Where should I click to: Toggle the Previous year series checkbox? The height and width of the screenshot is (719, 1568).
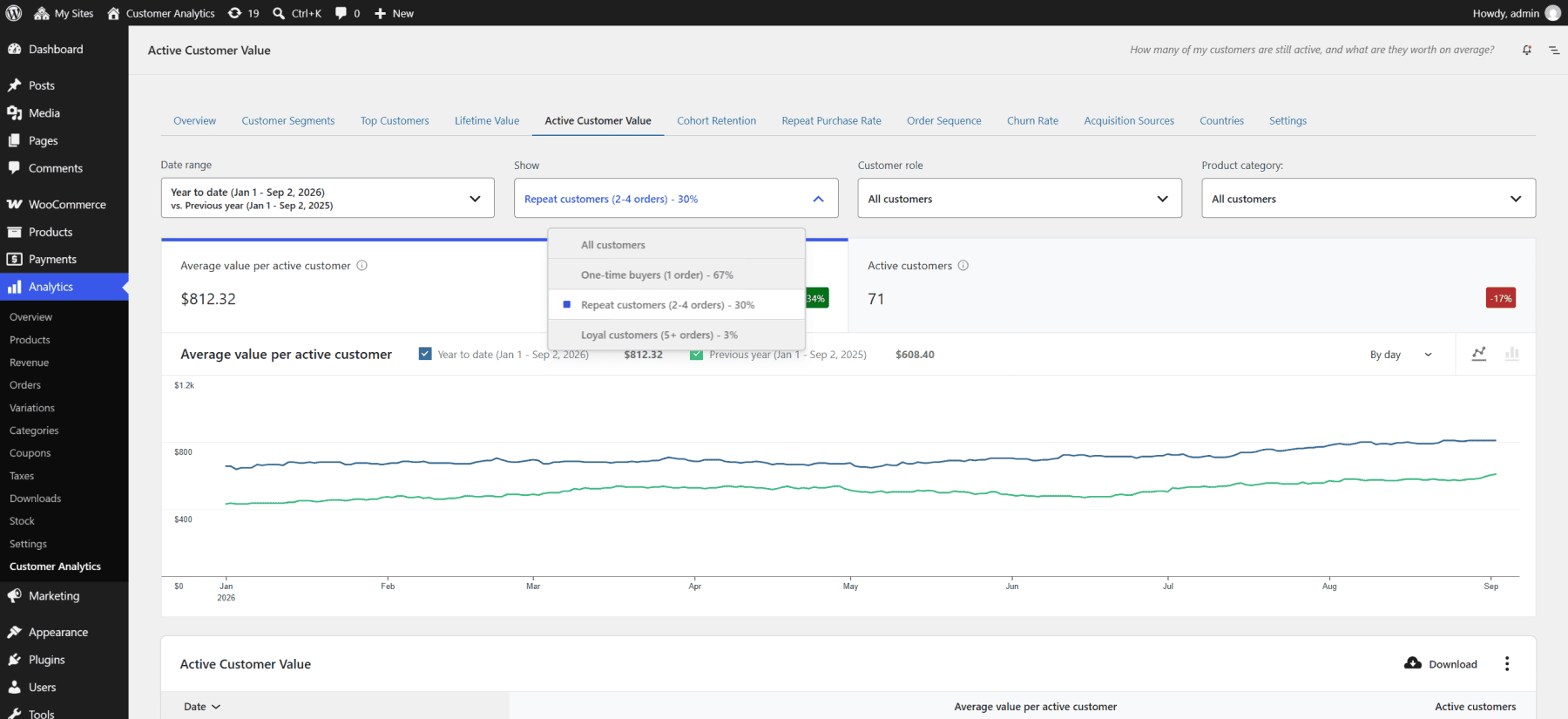(696, 355)
